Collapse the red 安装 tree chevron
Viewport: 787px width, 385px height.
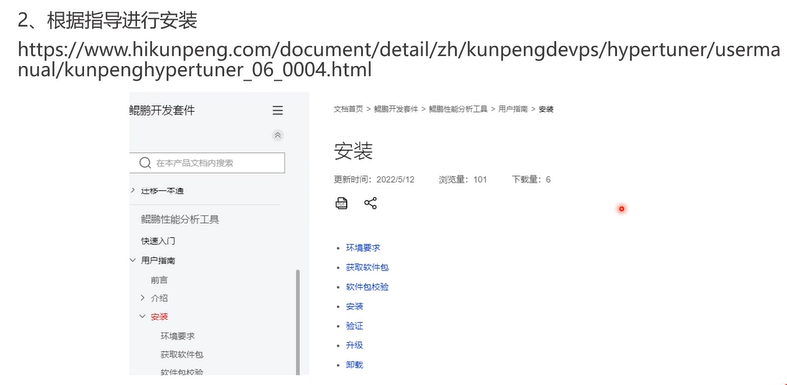143,316
